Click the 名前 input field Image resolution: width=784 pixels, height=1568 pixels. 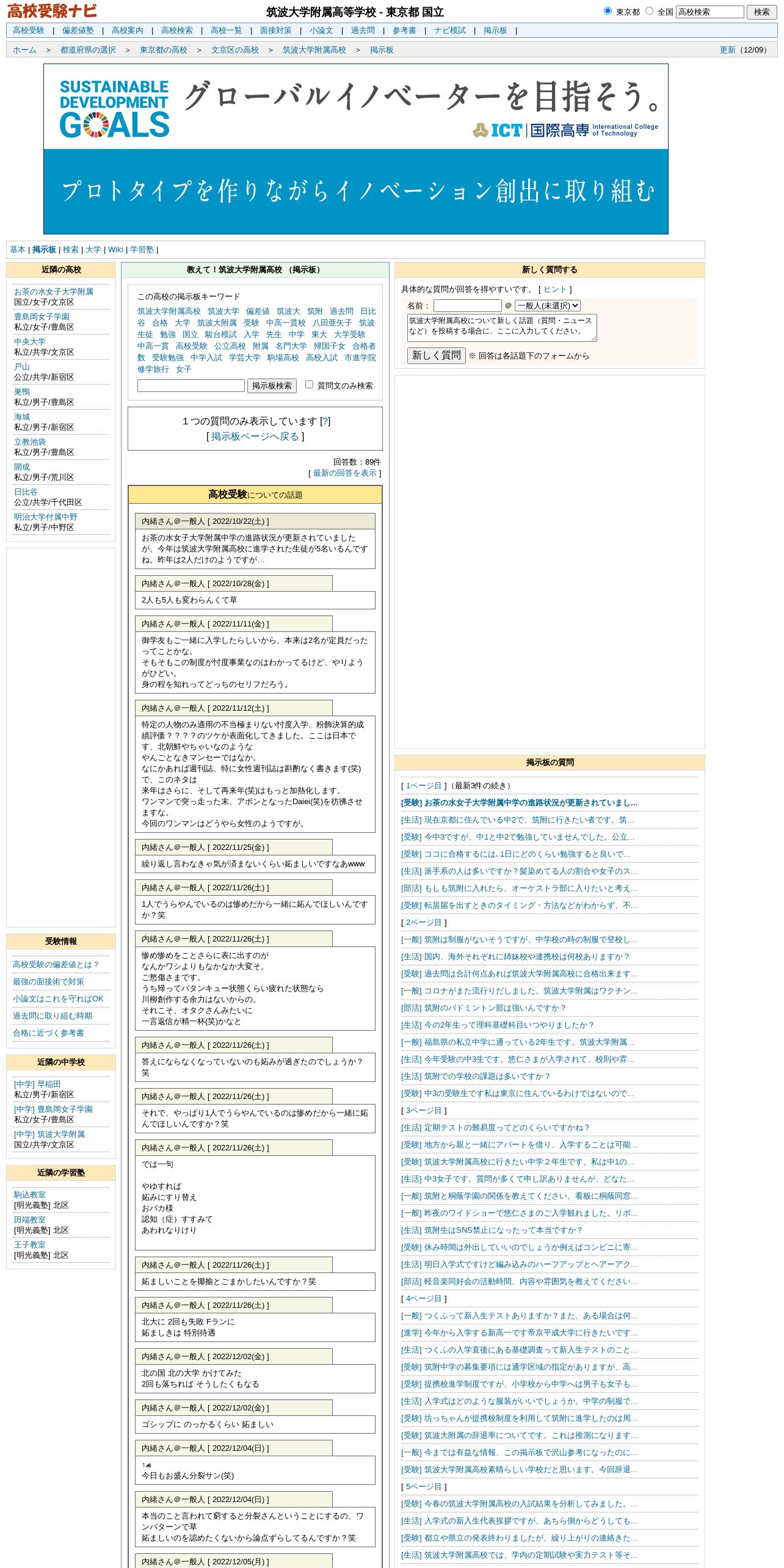point(468,305)
